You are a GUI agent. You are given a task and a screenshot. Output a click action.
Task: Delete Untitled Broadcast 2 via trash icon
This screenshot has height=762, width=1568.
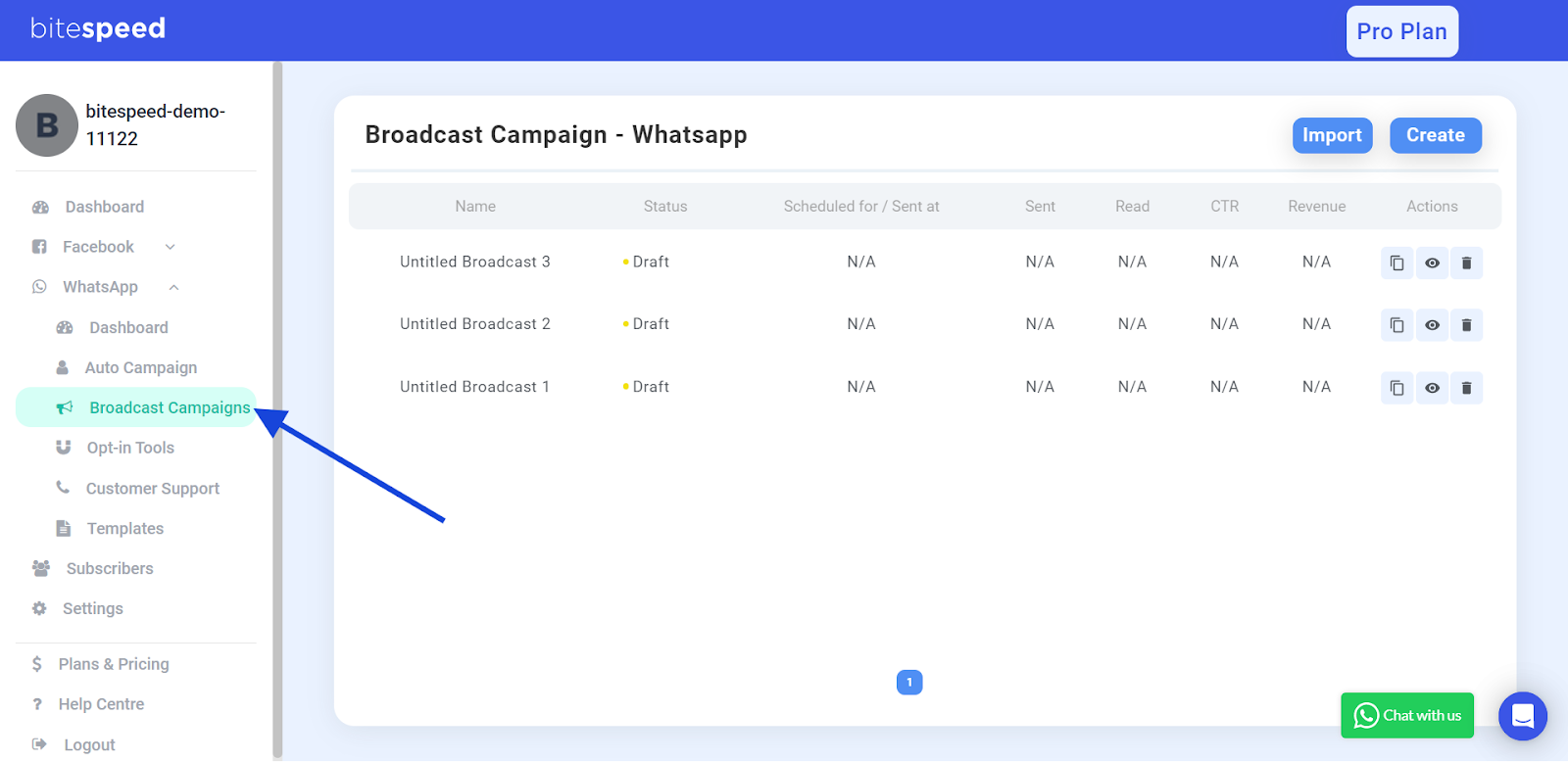click(x=1466, y=325)
